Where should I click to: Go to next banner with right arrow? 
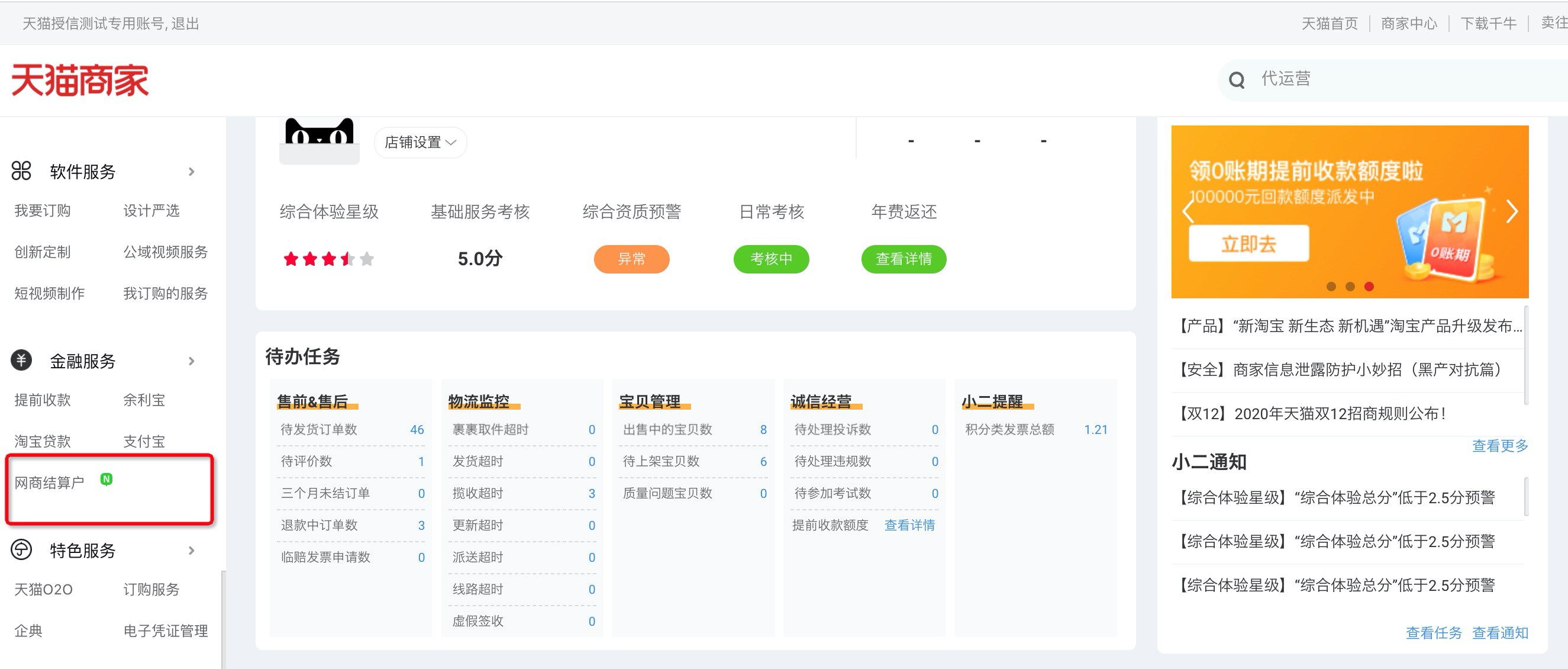point(1512,211)
